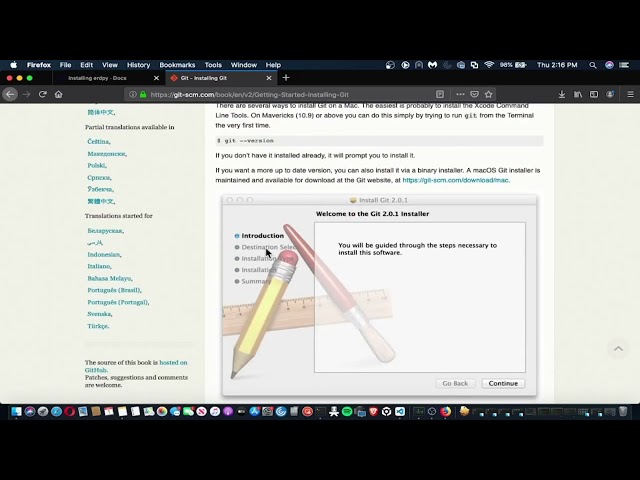The width and height of the screenshot is (640, 480).
Task: Open the Bookmarks menu
Action: click(x=177, y=65)
